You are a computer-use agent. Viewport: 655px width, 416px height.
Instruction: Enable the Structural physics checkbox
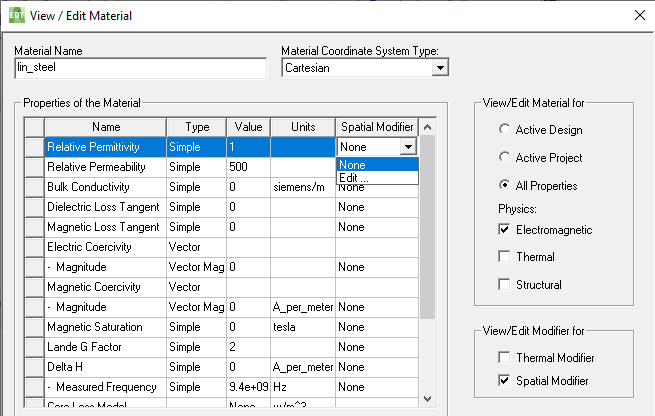(x=503, y=285)
